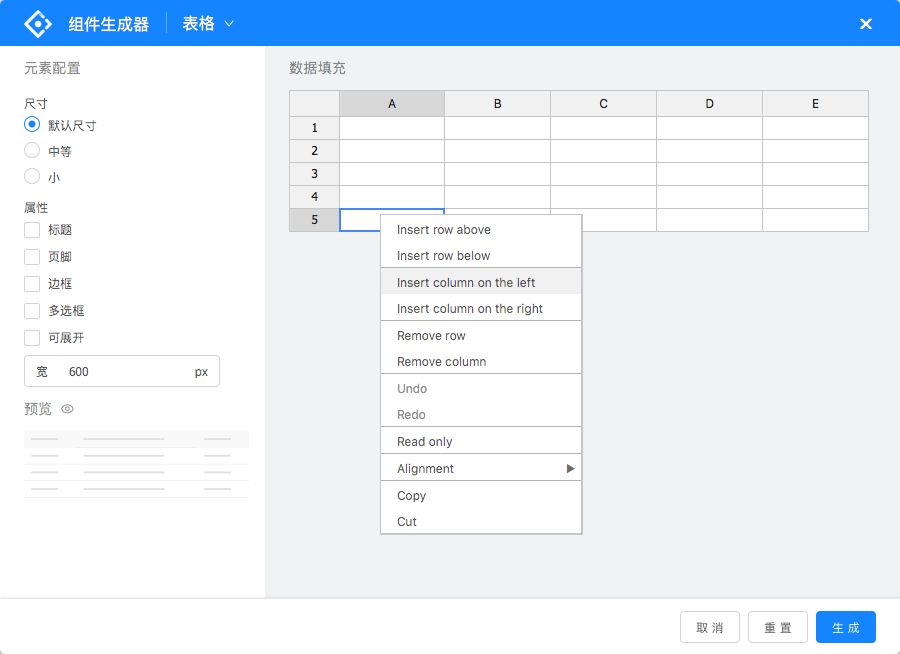The height and width of the screenshot is (654, 900).
Task: Select row header 1
Action: click(x=315, y=128)
